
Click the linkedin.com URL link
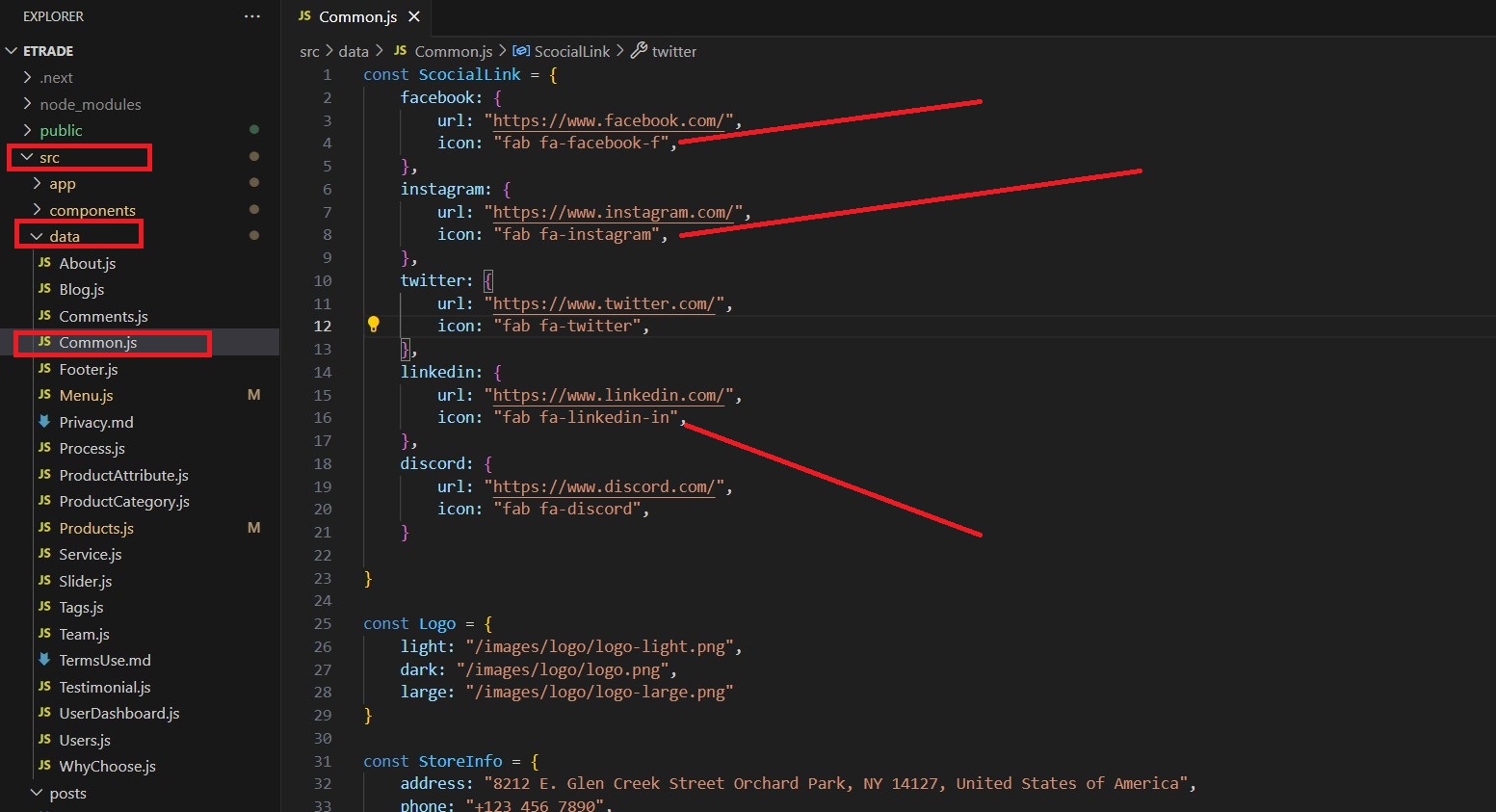pyautogui.click(x=609, y=395)
